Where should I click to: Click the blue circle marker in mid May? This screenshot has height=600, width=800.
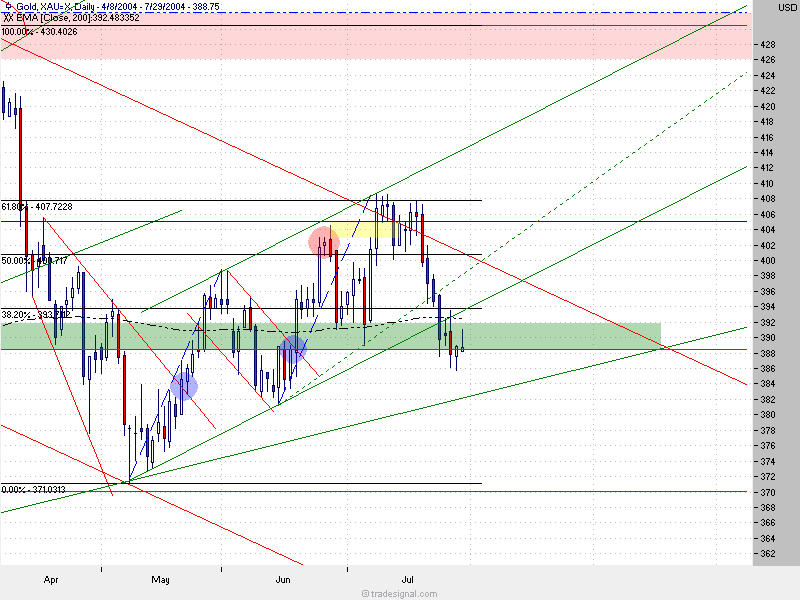pos(184,386)
